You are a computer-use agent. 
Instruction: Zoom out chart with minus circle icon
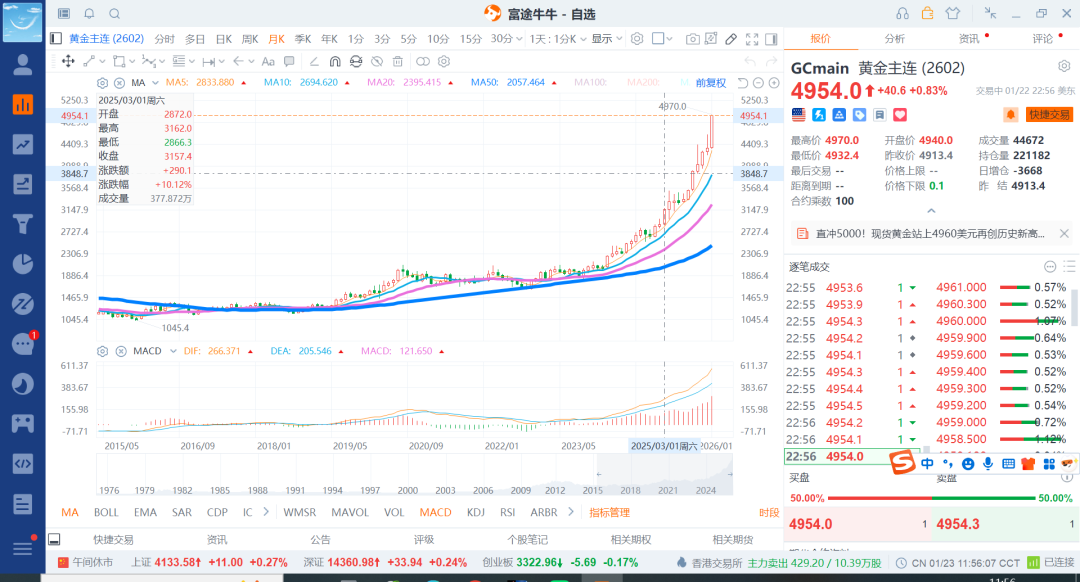[758, 83]
